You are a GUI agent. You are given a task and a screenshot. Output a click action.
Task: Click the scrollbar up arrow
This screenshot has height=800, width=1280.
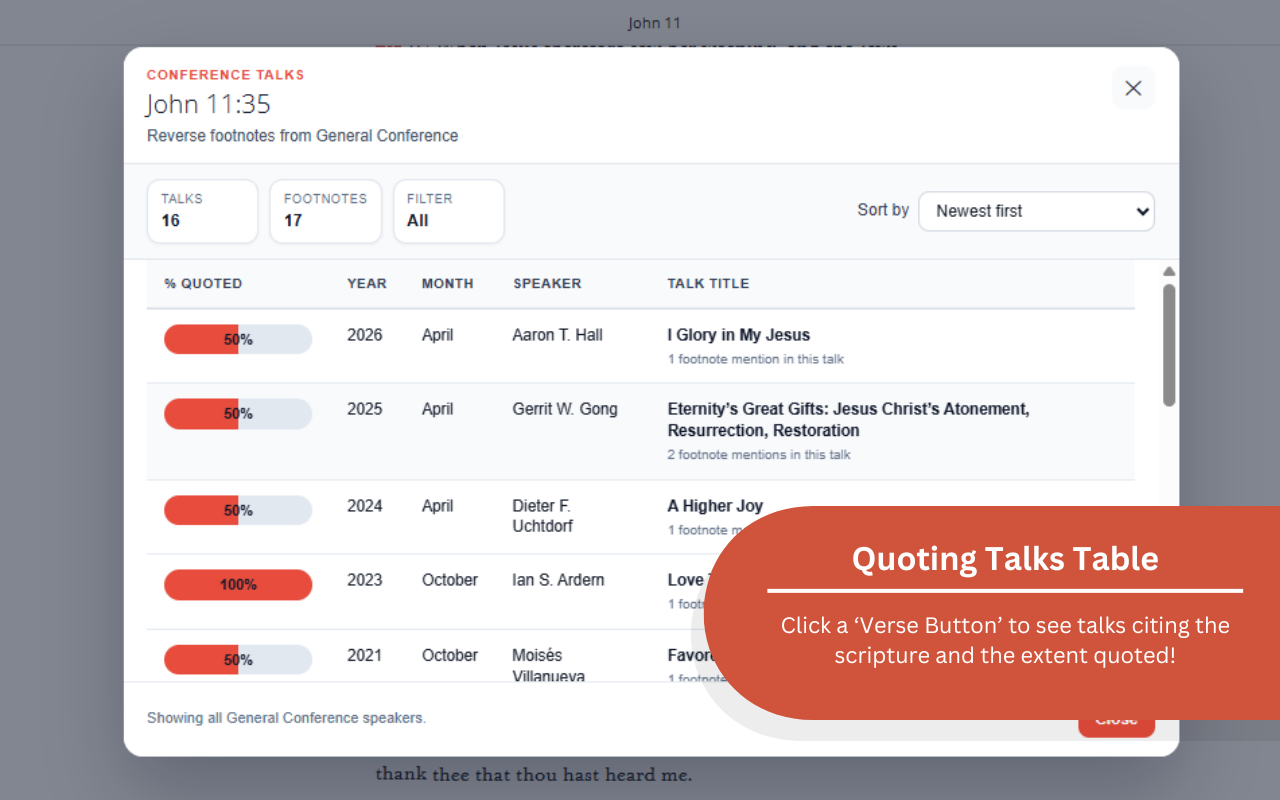[1169, 272]
